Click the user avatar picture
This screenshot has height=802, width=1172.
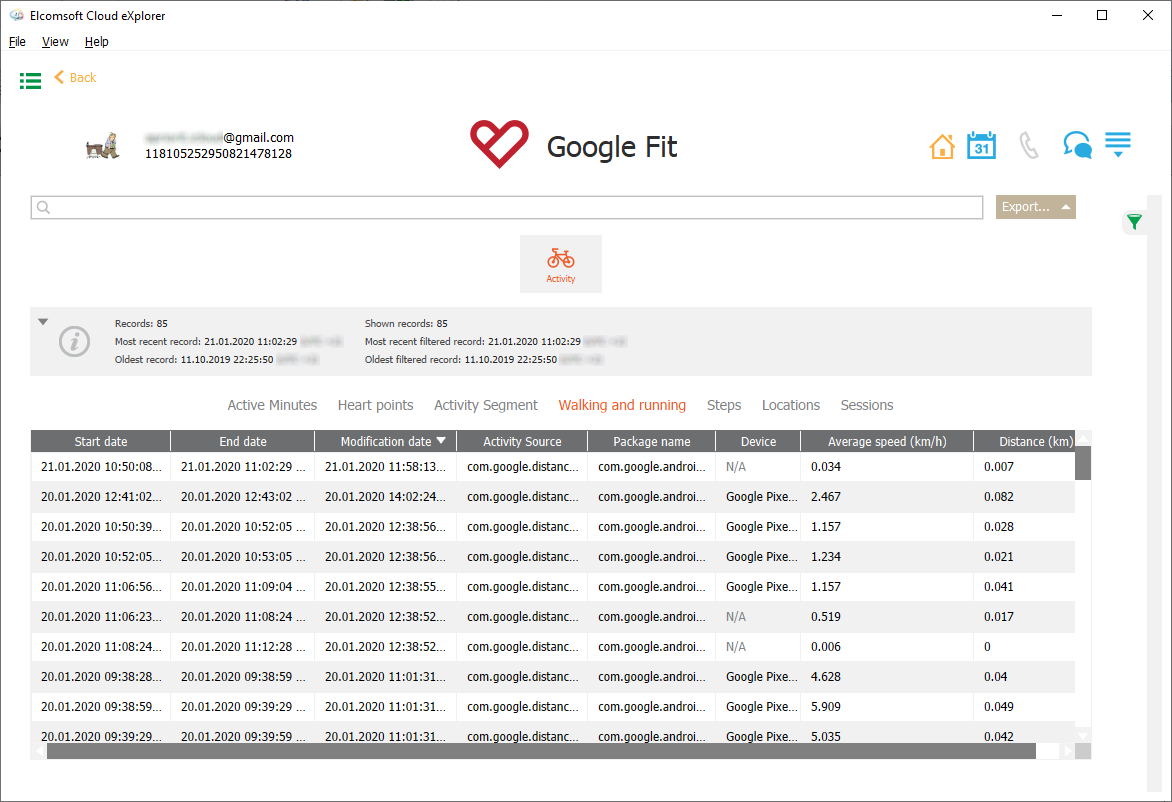[102, 144]
